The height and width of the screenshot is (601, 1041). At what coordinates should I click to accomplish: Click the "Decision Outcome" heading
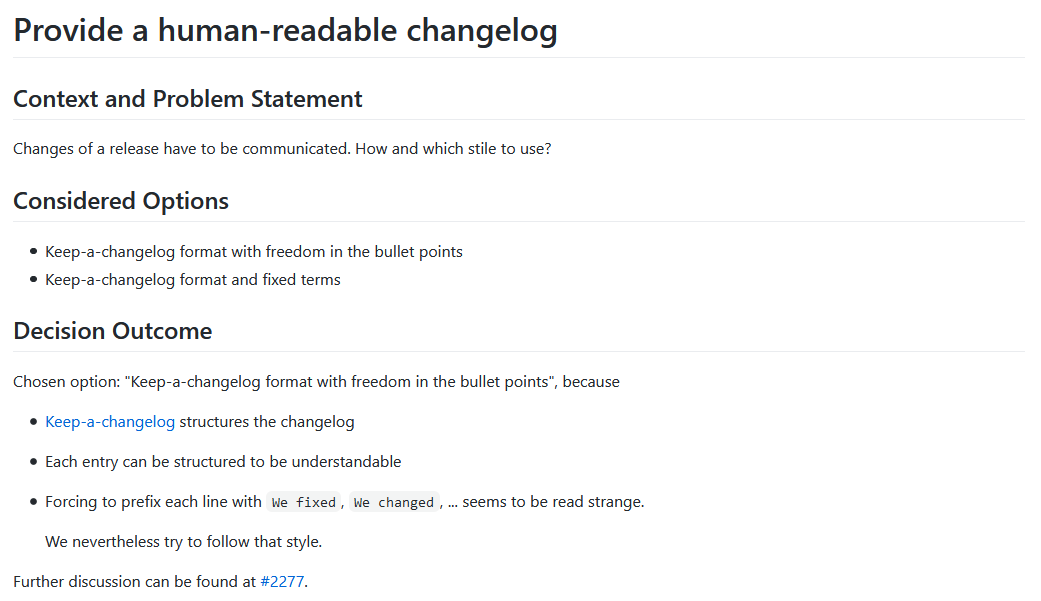[112, 331]
